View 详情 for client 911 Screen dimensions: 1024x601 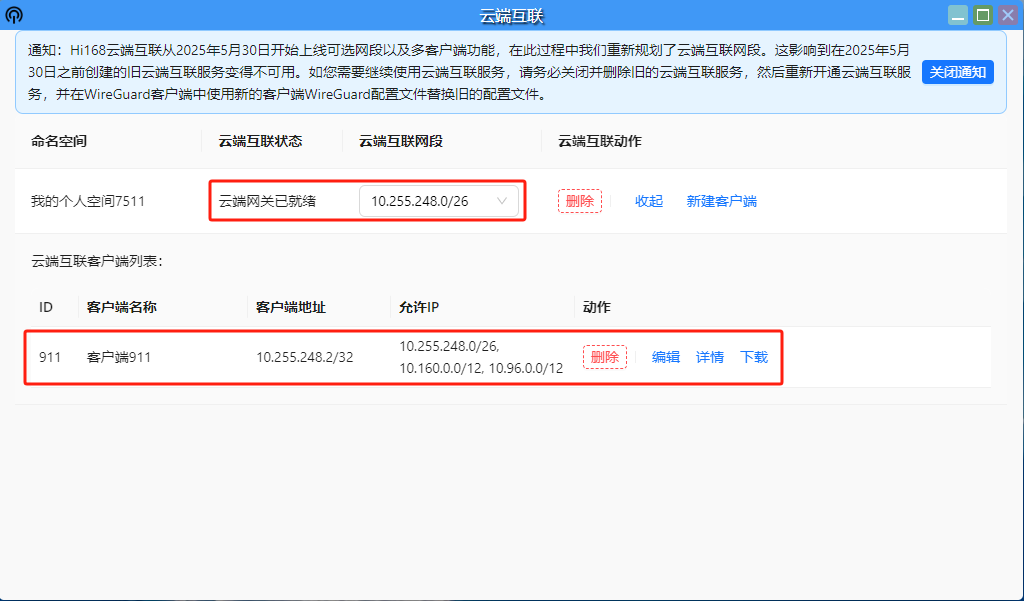pos(710,357)
